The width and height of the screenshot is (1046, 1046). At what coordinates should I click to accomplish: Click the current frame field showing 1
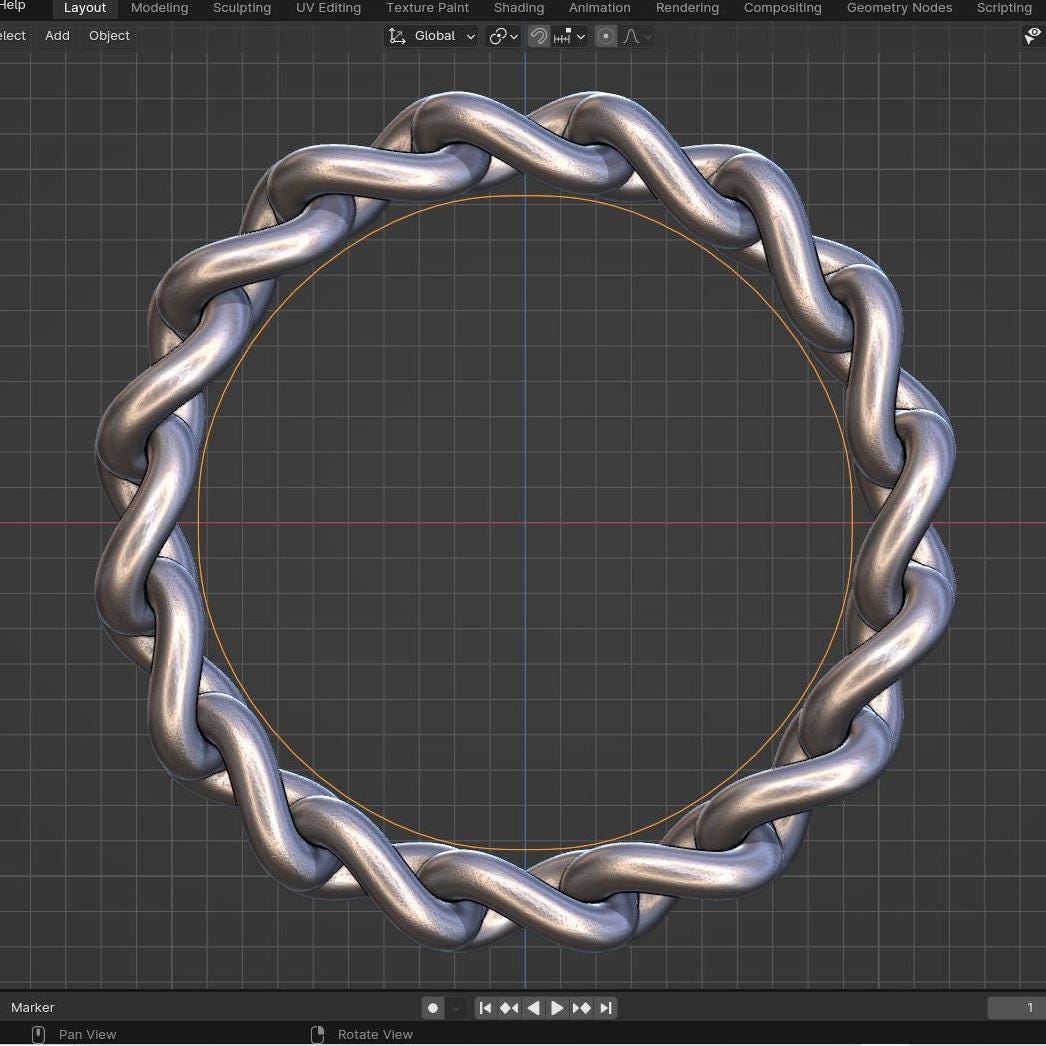[x=1016, y=1008]
